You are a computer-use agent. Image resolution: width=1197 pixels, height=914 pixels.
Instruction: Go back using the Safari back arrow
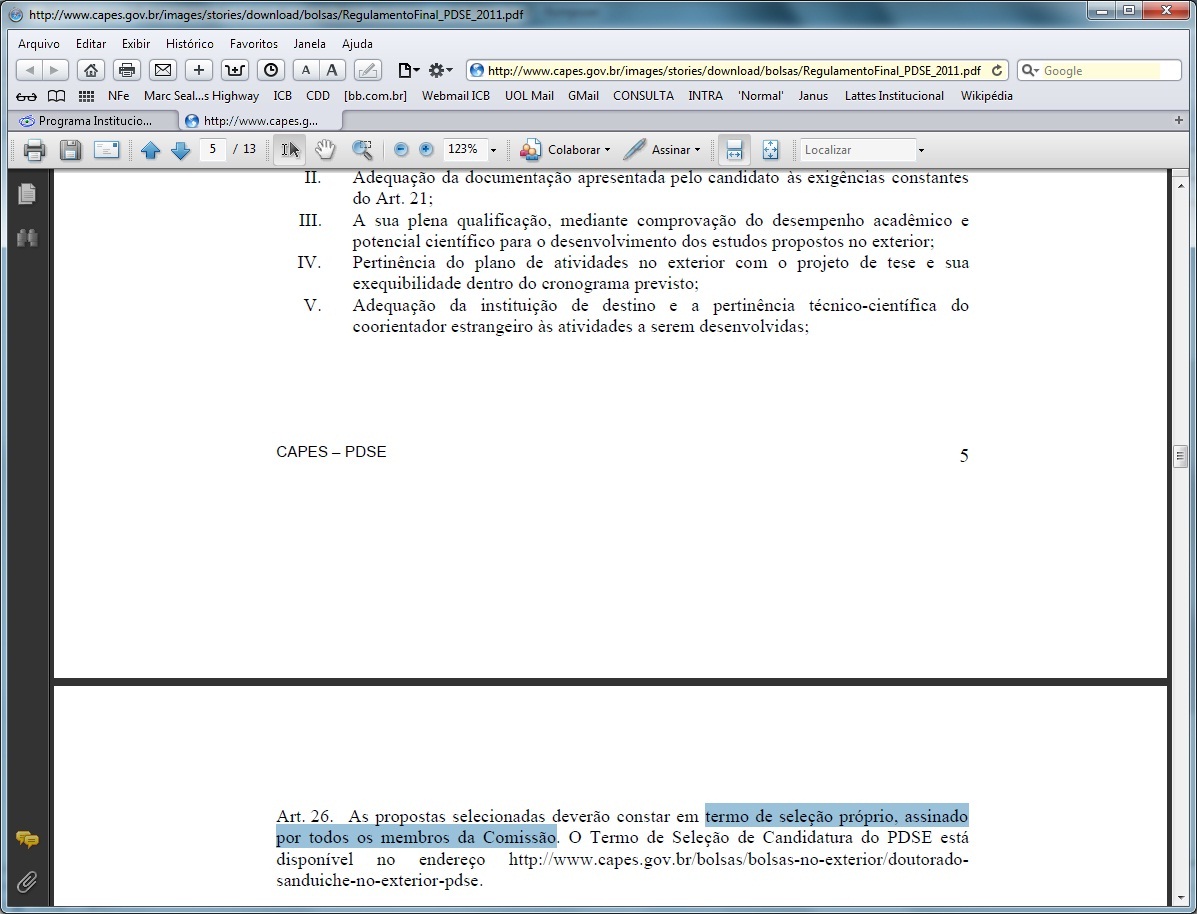29,70
